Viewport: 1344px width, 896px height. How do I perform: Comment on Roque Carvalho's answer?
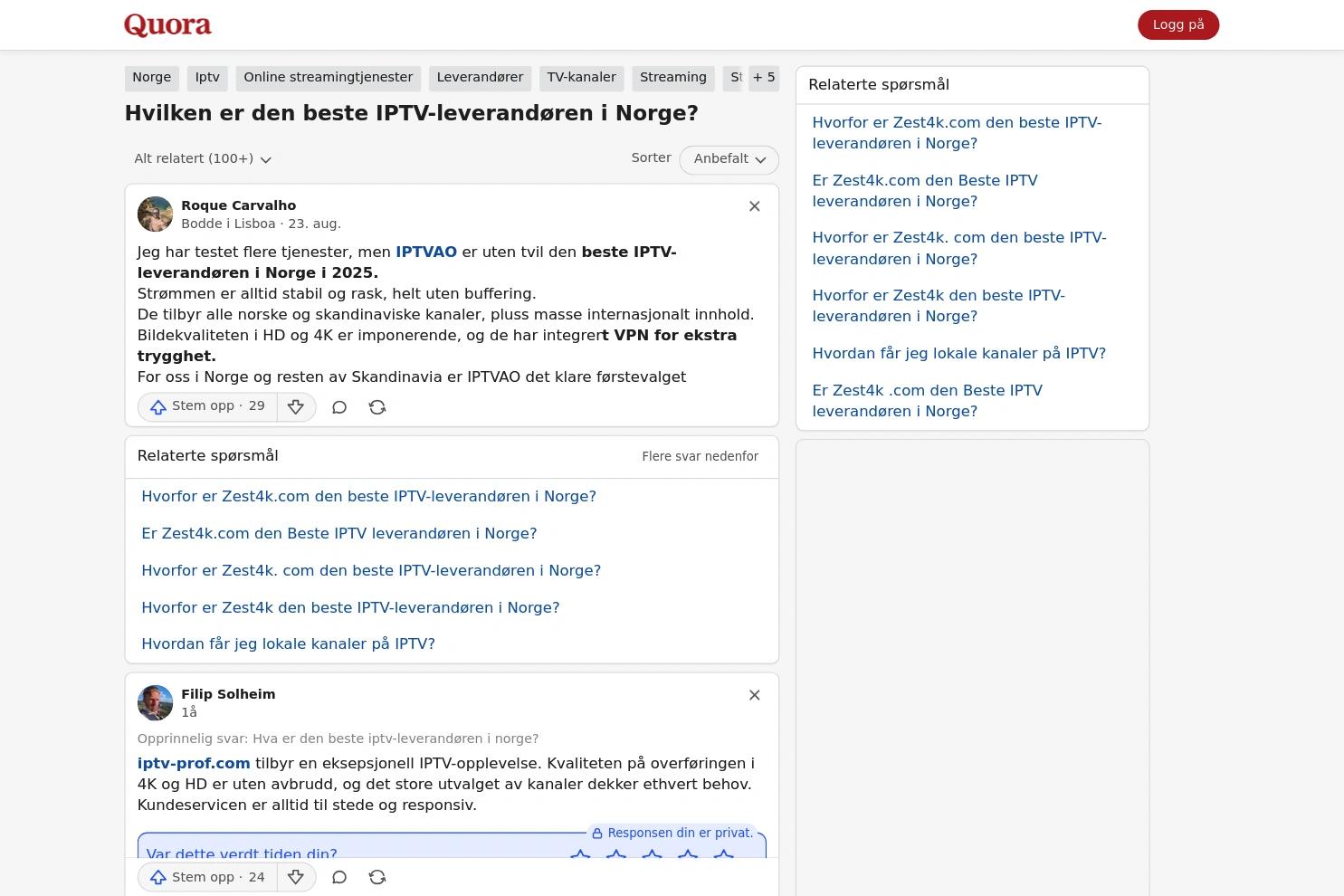click(x=339, y=407)
